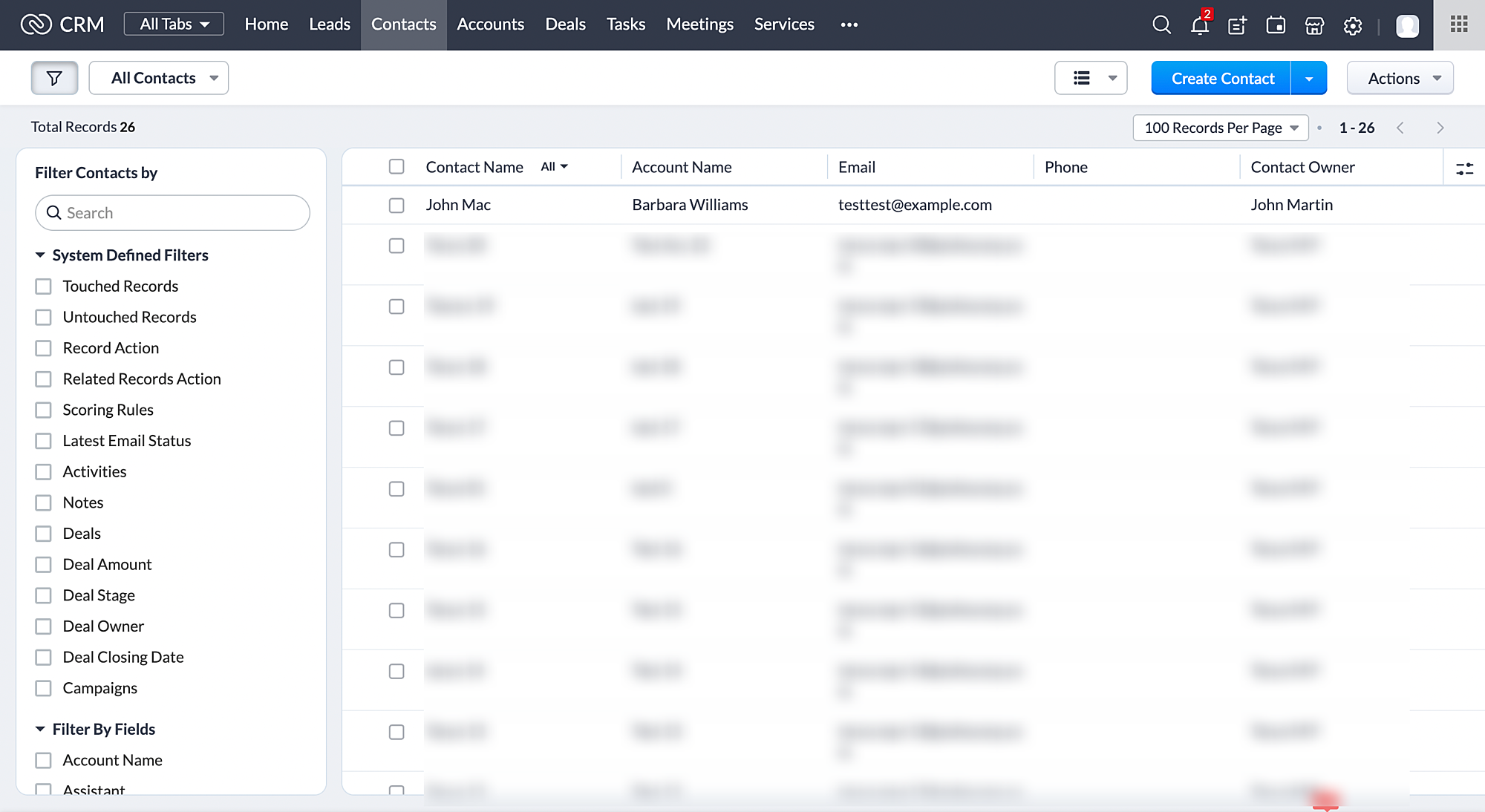Viewport: 1485px width, 812px height.
Task: Click the filter funnel icon
Action: click(54, 78)
